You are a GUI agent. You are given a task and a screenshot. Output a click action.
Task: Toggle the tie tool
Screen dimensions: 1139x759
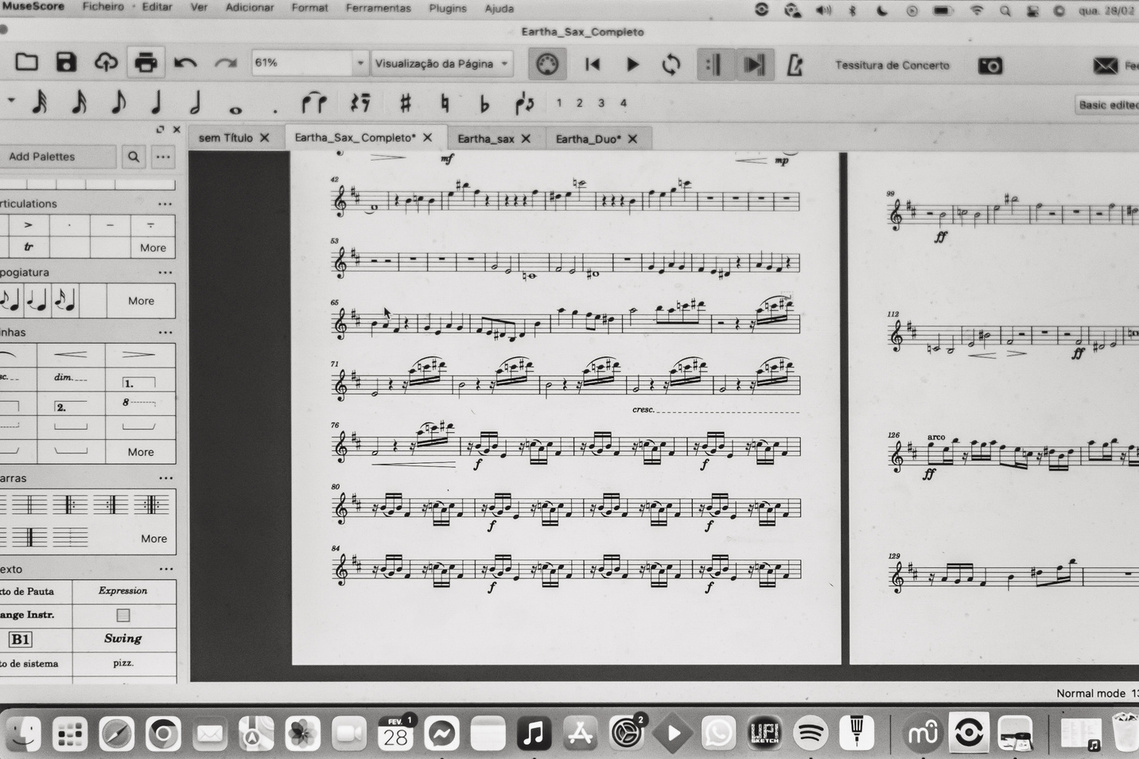[314, 104]
